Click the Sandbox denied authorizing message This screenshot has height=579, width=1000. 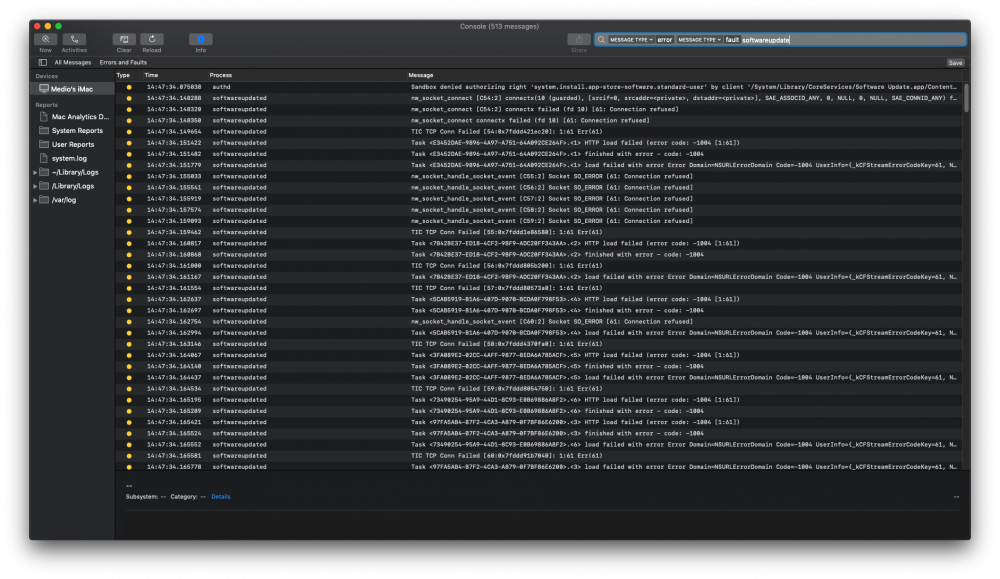coord(684,87)
